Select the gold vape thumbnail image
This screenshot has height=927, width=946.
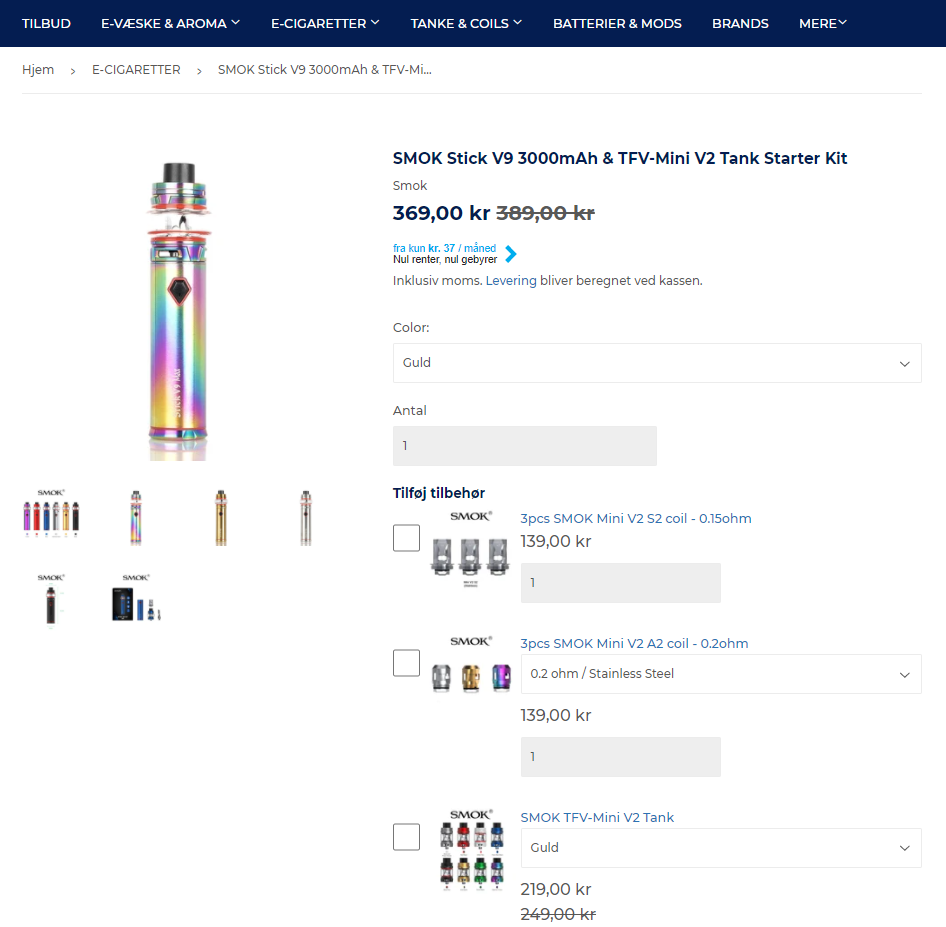pos(221,517)
